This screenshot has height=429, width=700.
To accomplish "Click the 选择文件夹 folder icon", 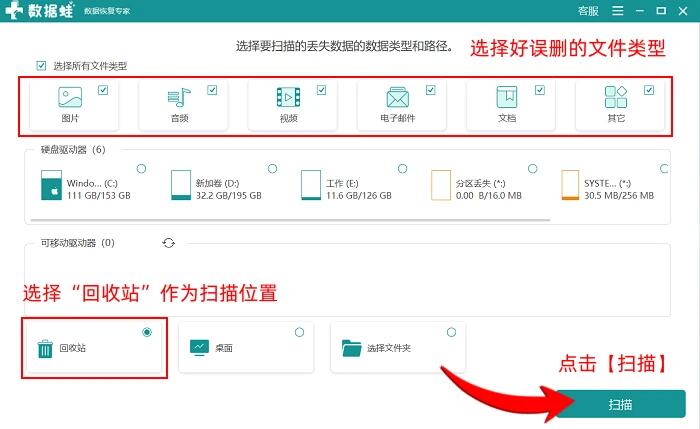I will [351, 348].
